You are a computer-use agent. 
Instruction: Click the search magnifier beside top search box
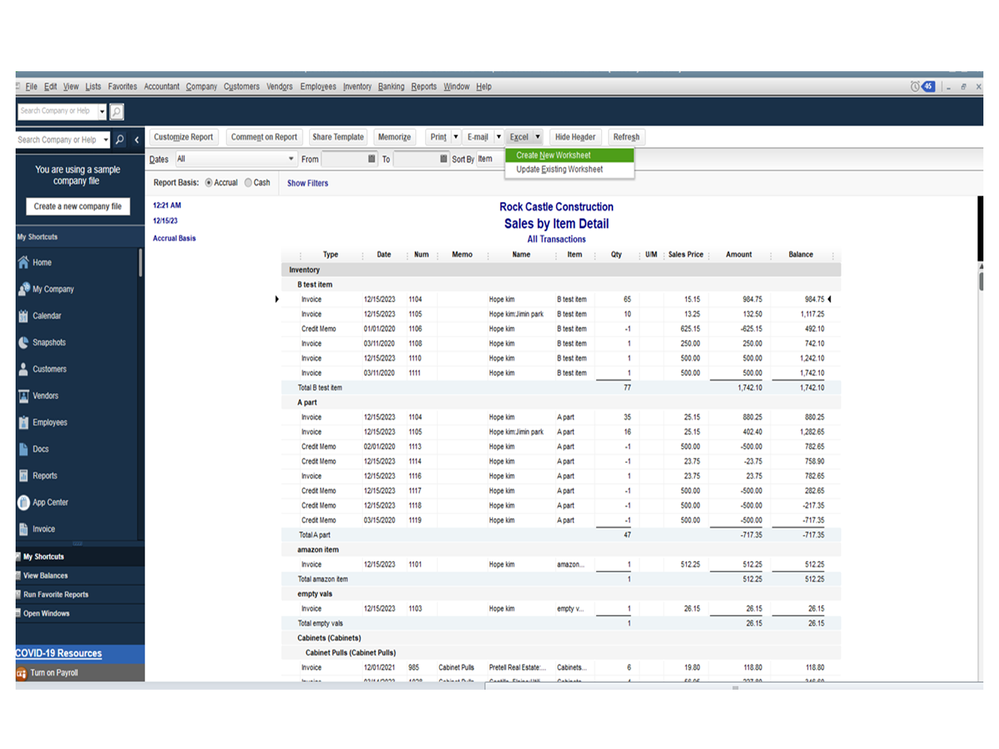coord(117,111)
